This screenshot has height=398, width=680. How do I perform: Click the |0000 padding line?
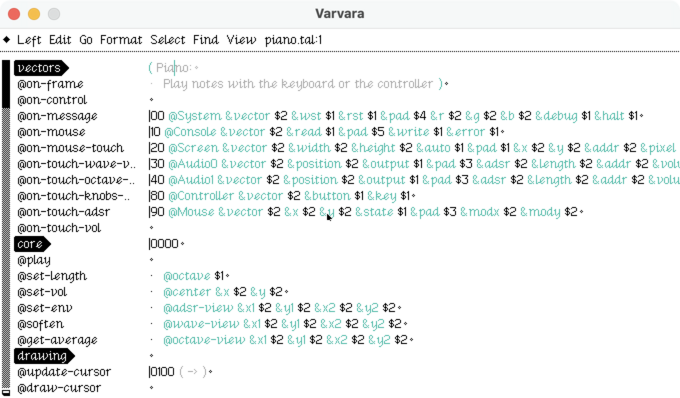point(163,244)
